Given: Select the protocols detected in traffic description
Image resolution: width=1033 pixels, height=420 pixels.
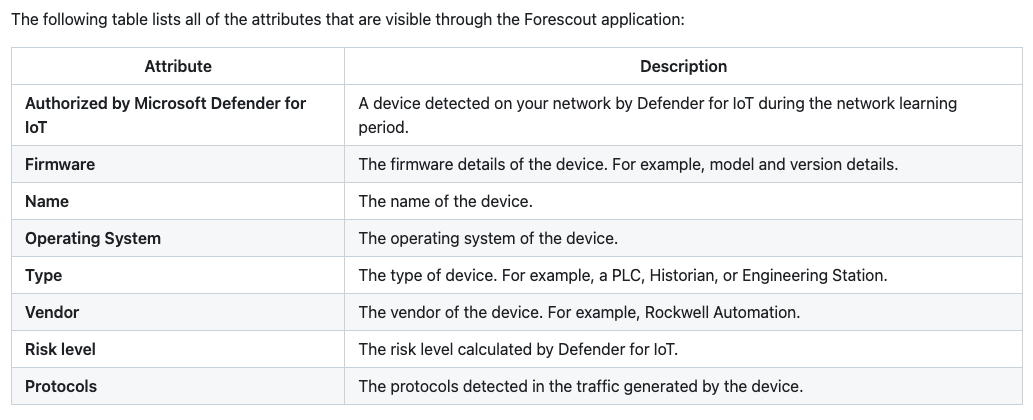Looking at the screenshot, I should pyautogui.click(x=580, y=386).
